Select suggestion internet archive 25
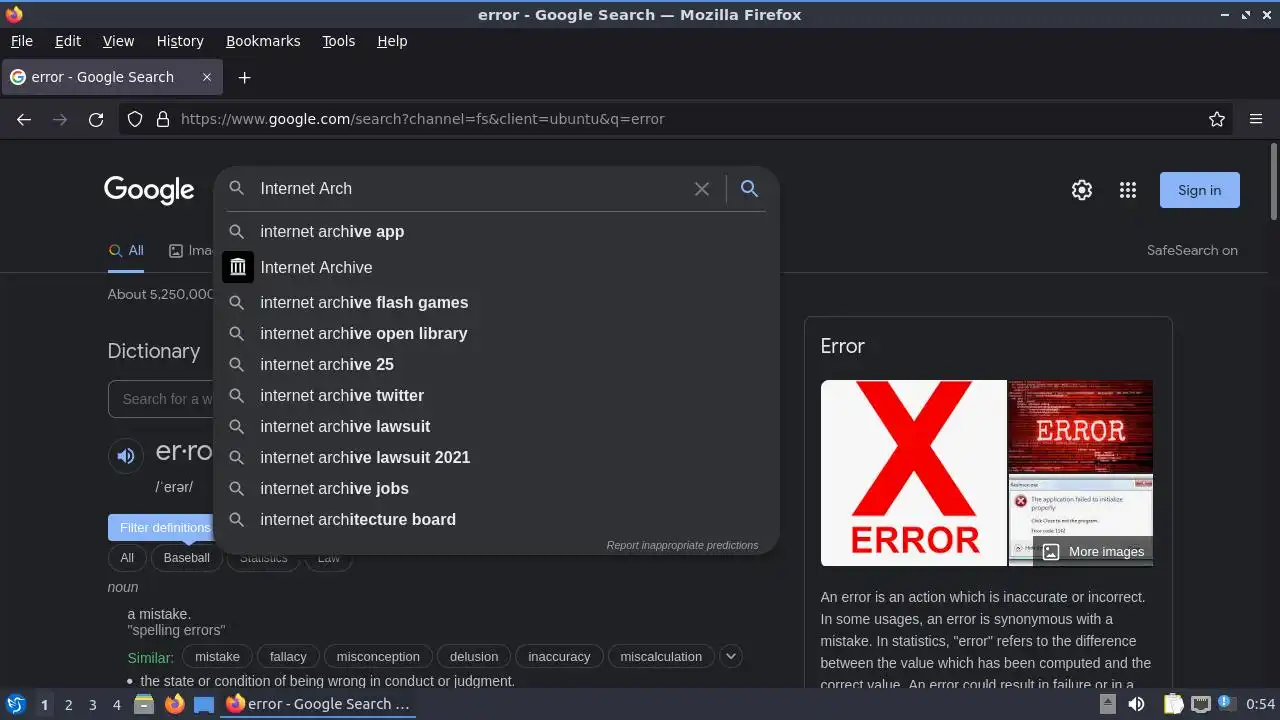This screenshot has height=720, width=1280. click(x=496, y=364)
